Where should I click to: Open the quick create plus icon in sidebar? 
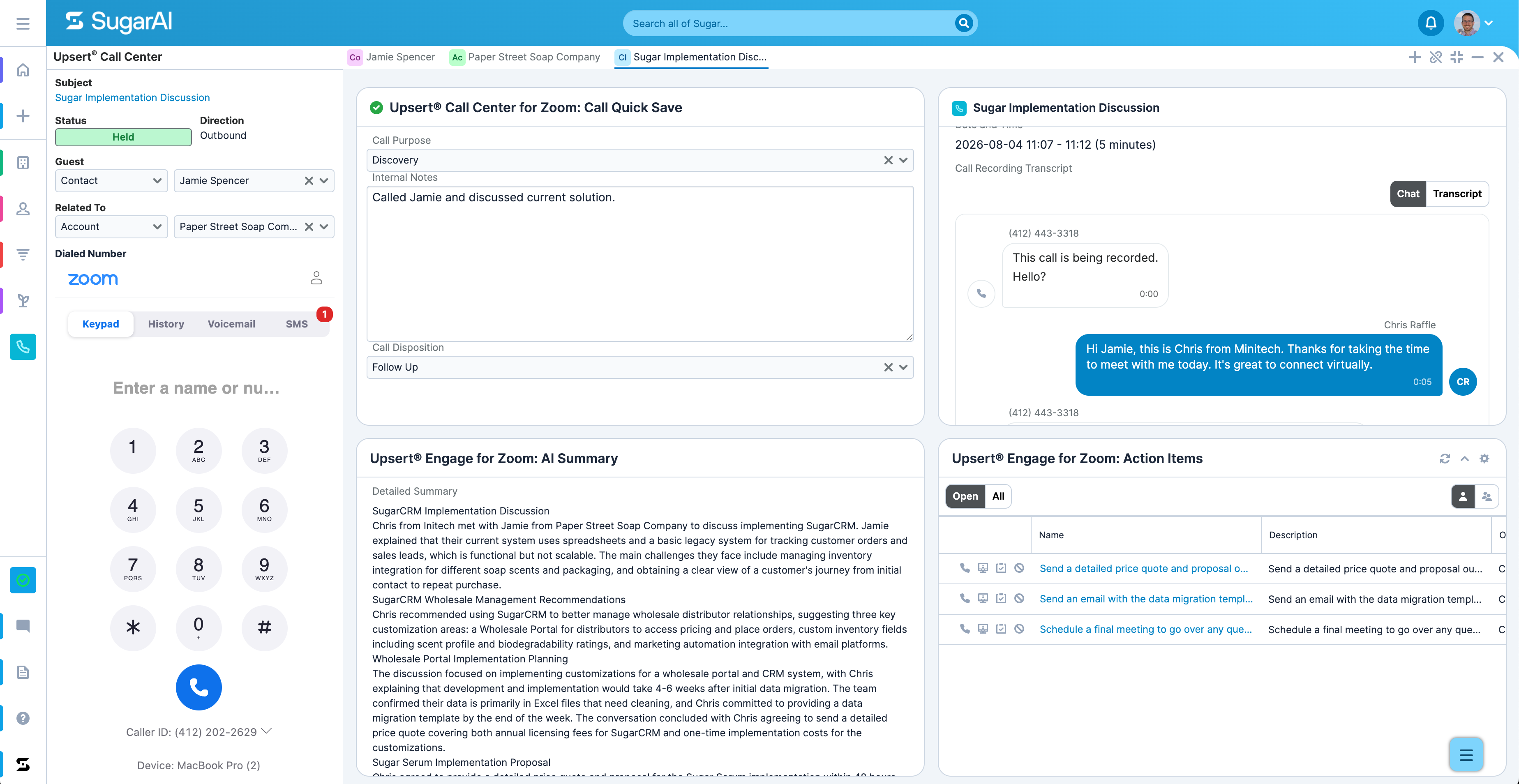pos(23,115)
